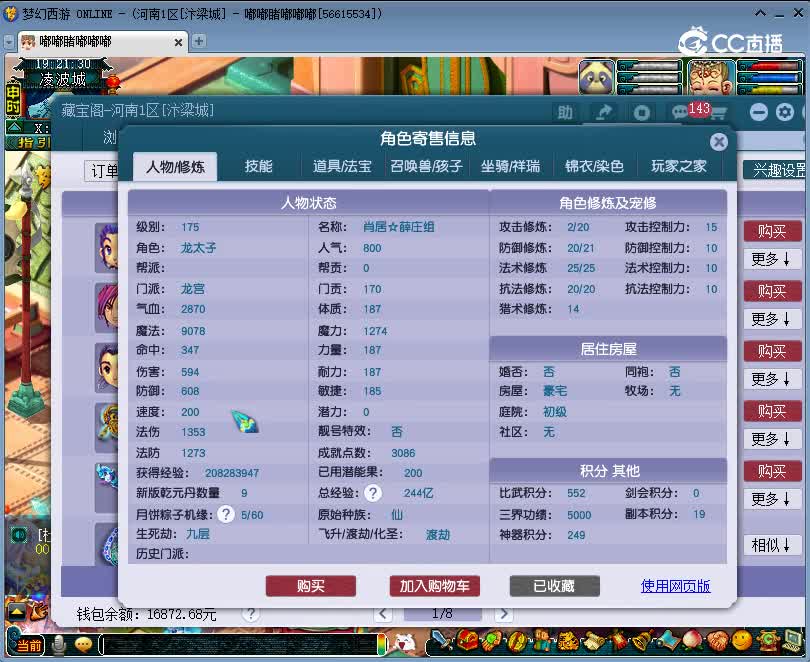The width and height of the screenshot is (810, 662).
Task: Click the 兴趣设置 button in 藏宝阁 window
Action: pos(776,170)
